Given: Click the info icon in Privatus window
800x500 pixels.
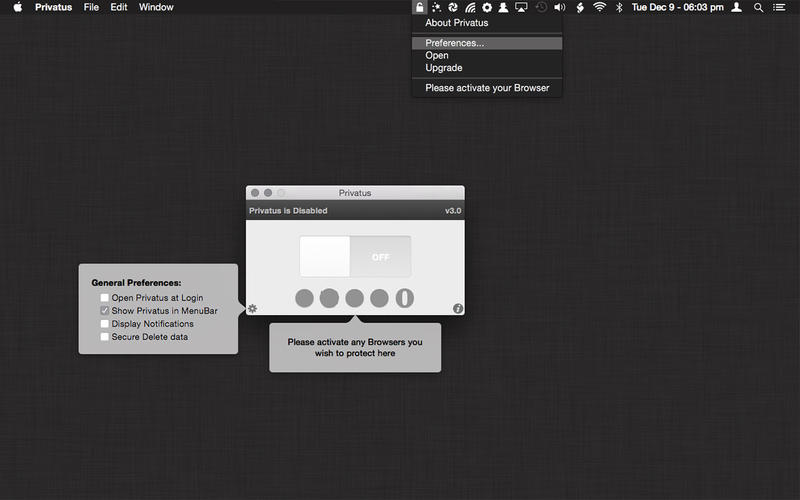Looking at the screenshot, I should click(x=458, y=308).
